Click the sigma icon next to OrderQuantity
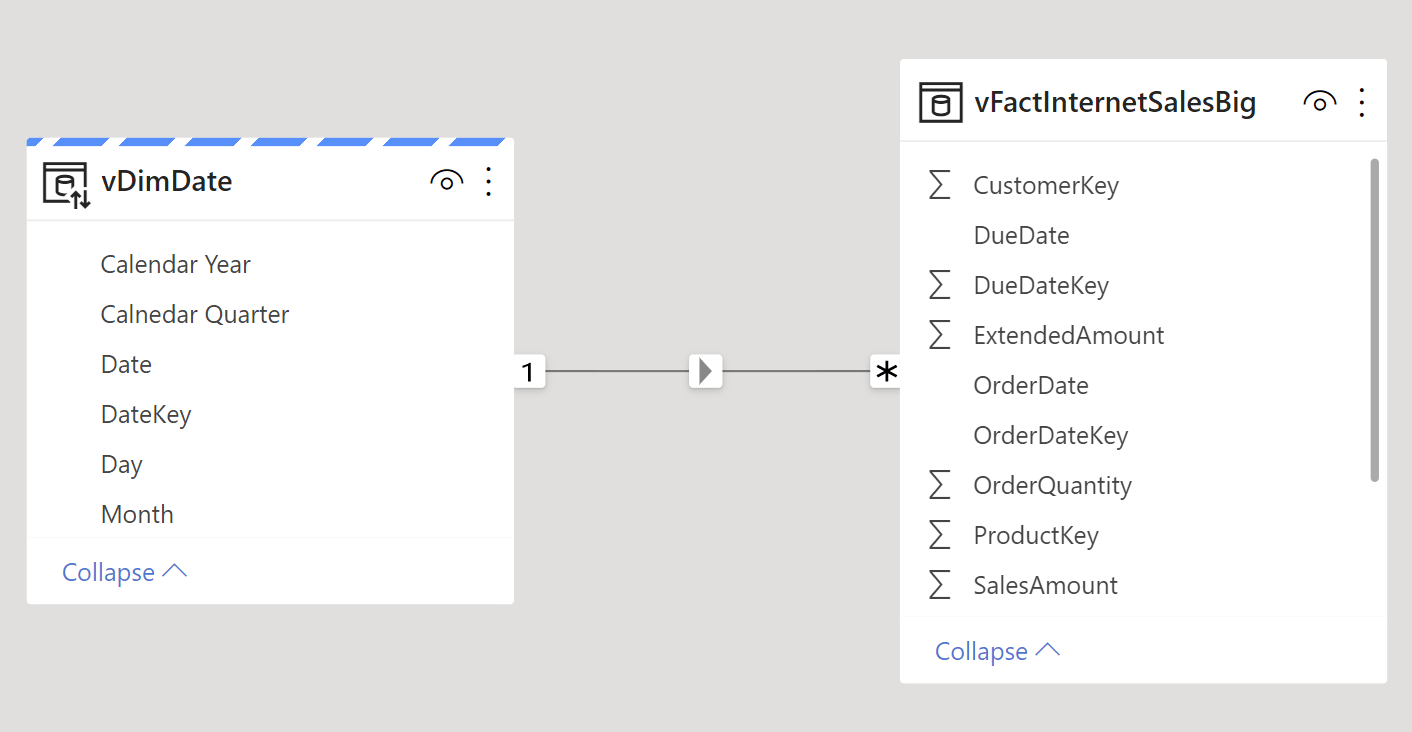This screenshot has width=1412, height=732. [x=939, y=484]
